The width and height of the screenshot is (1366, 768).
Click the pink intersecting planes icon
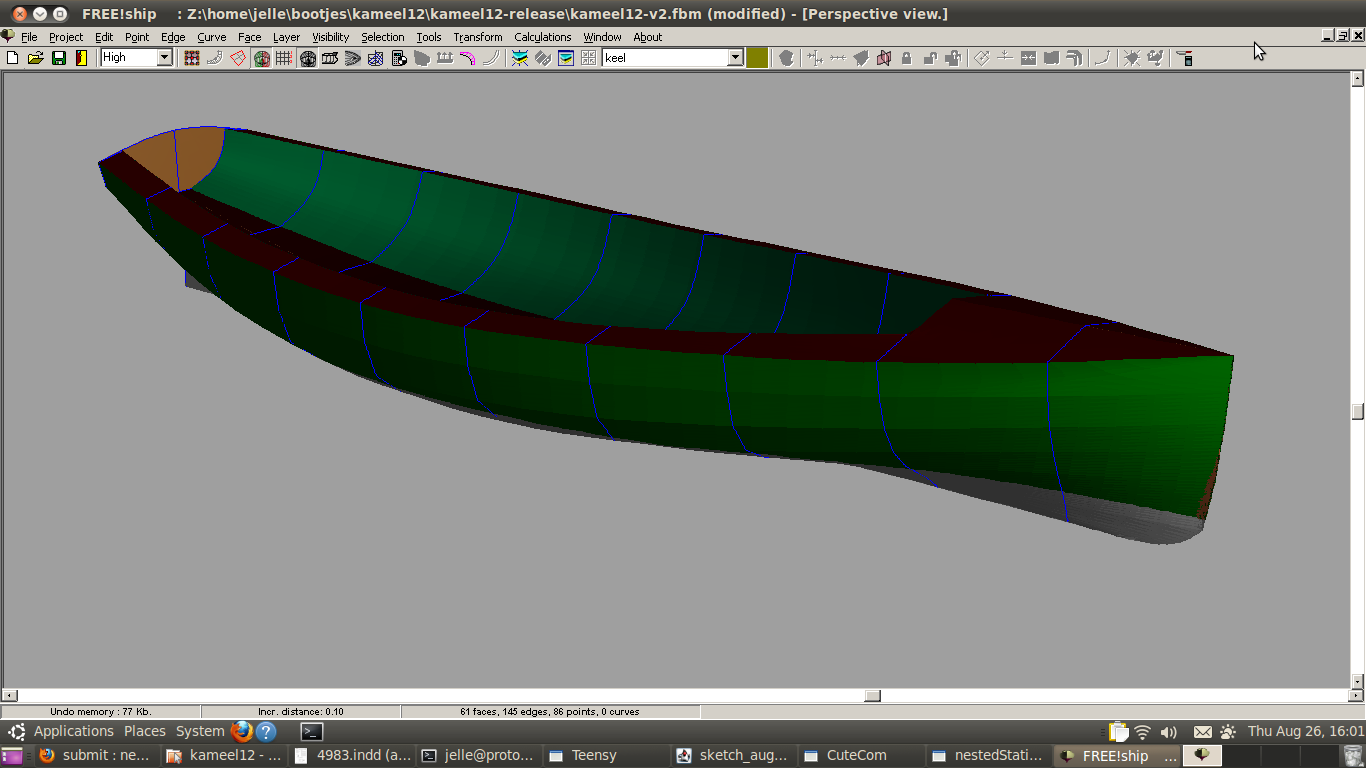(x=883, y=58)
